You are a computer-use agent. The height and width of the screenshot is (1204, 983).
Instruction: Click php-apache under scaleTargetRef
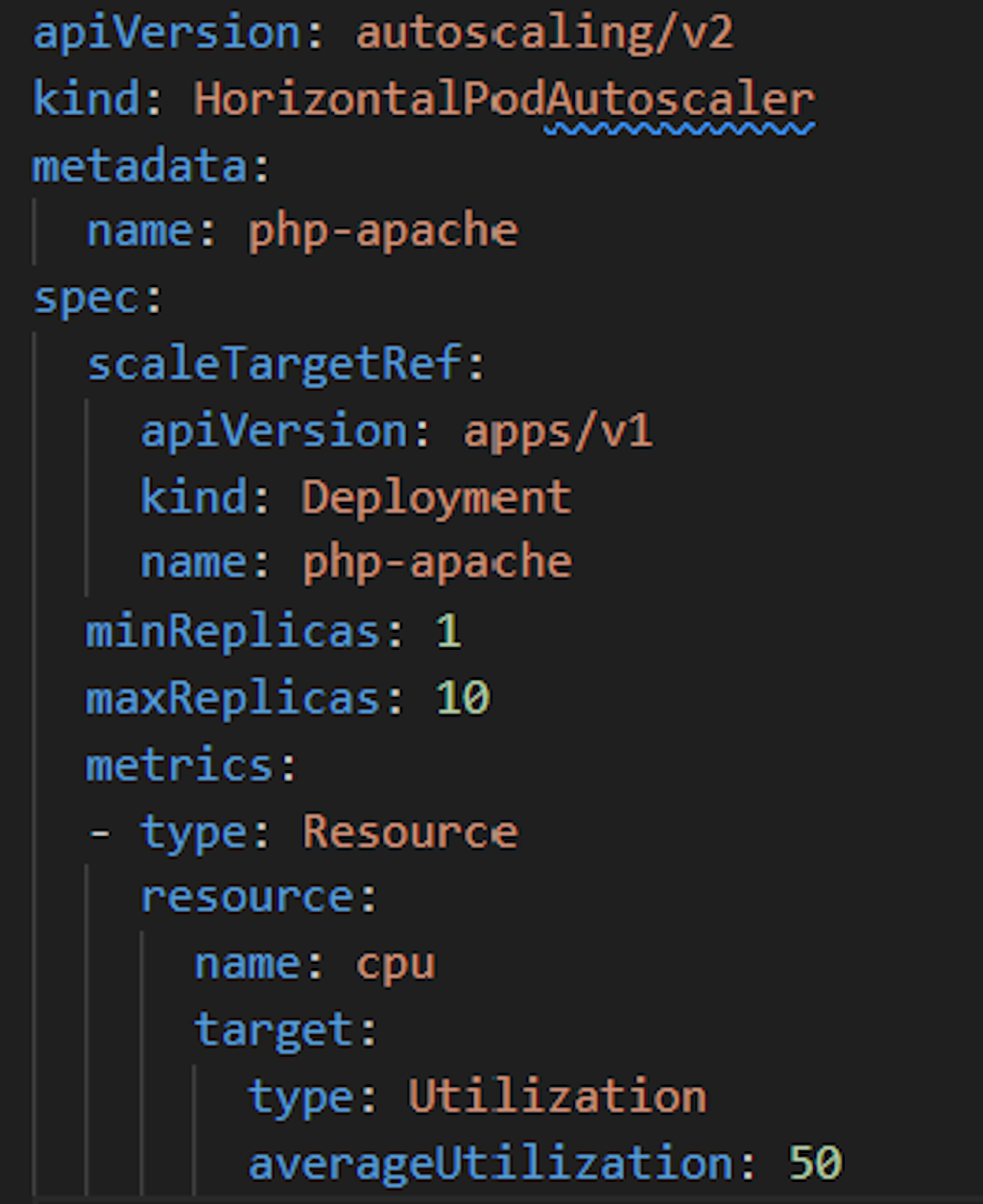(x=437, y=563)
